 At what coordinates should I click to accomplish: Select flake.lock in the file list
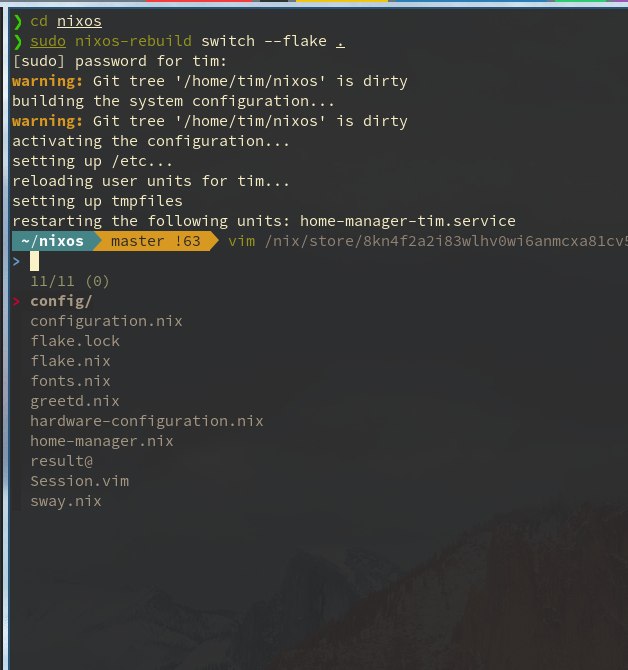click(75, 341)
